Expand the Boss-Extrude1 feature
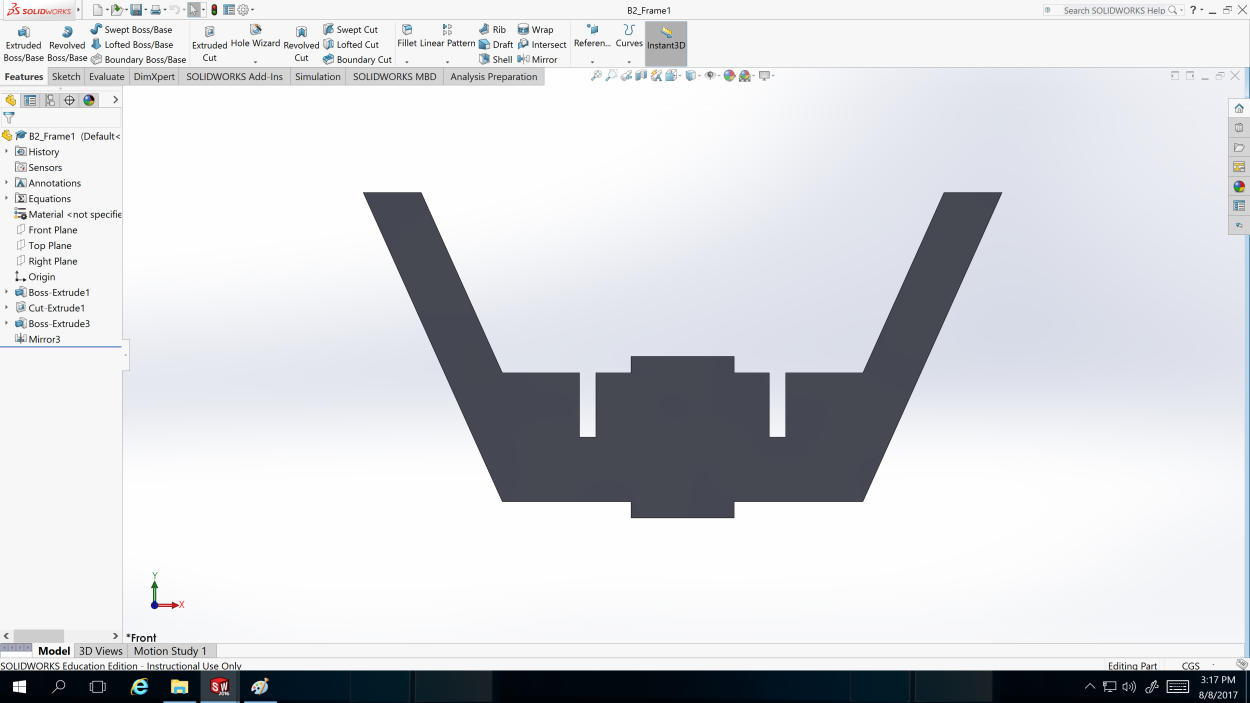This screenshot has height=703, width=1250. pos(6,293)
